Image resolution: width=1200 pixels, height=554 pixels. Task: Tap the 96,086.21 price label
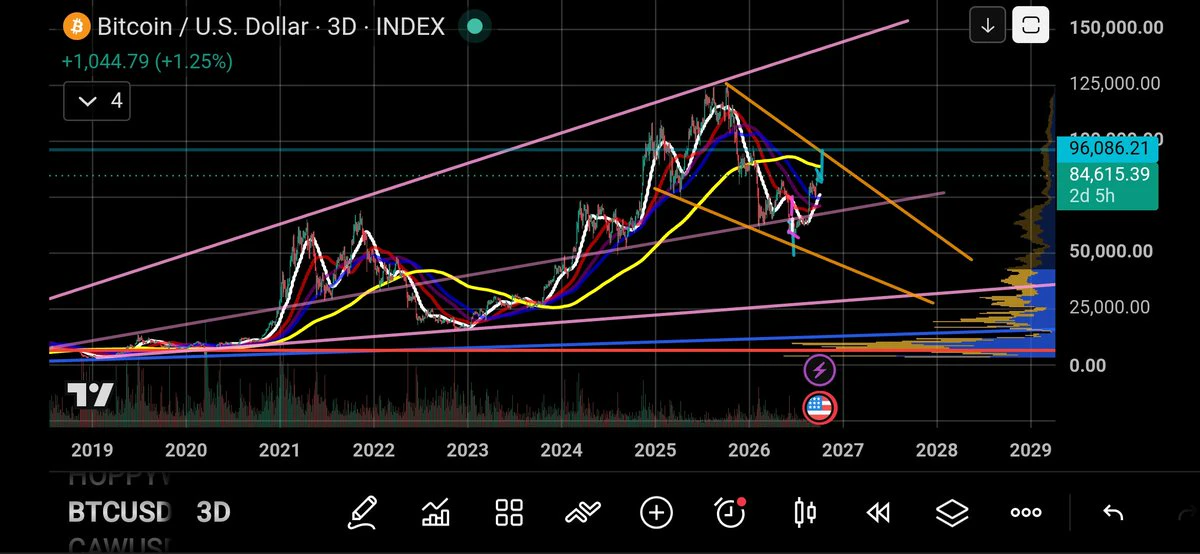1107,149
